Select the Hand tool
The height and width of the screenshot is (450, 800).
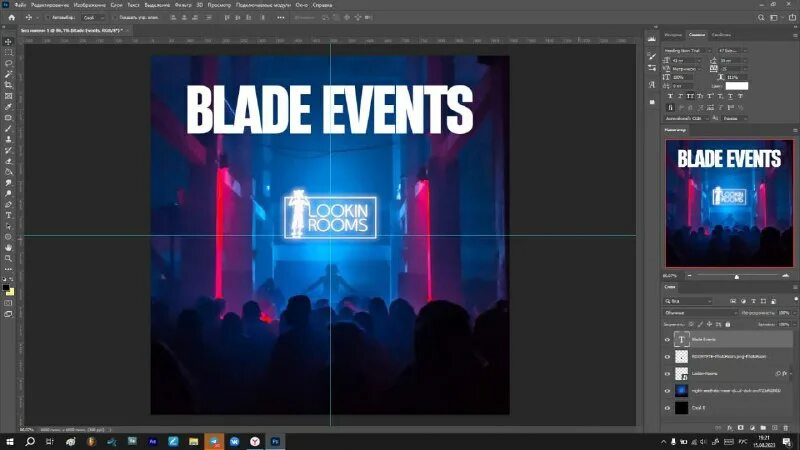[x=8, y=247]
